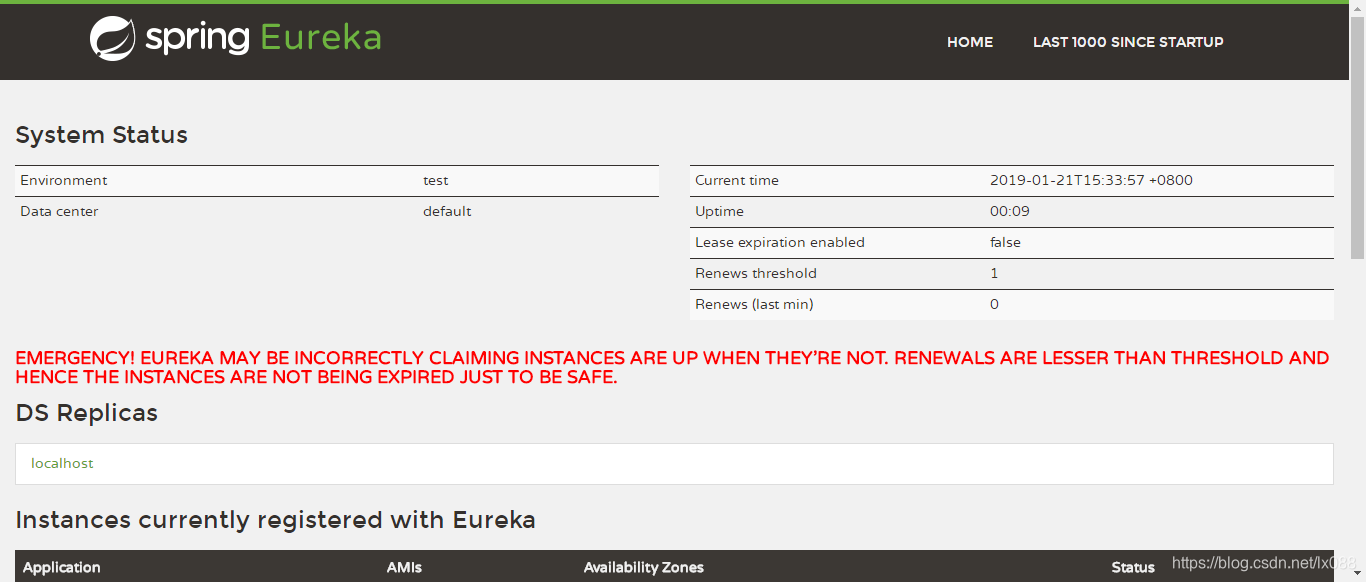Select the Renews threshold label
The width and height of the screenshot is (1366, 582).
(x=756, y=273)
